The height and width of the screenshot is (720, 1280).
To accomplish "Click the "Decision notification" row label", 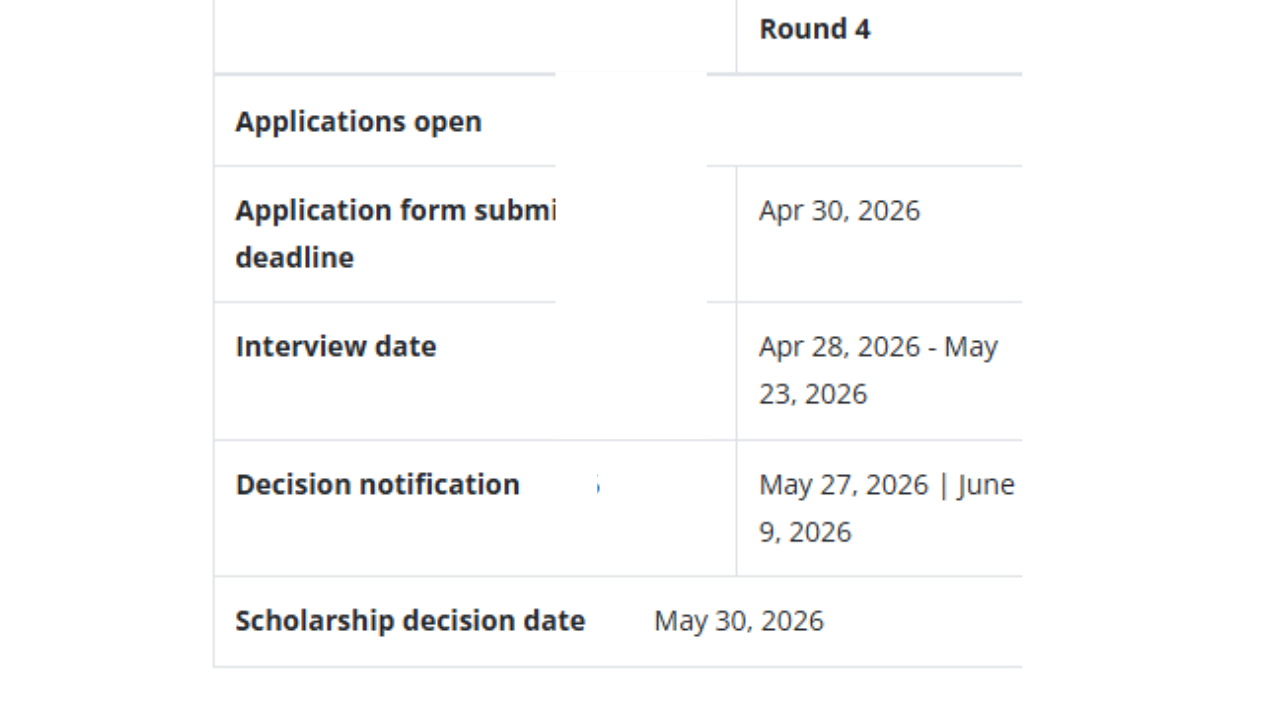I will click(x=377, y=485).
